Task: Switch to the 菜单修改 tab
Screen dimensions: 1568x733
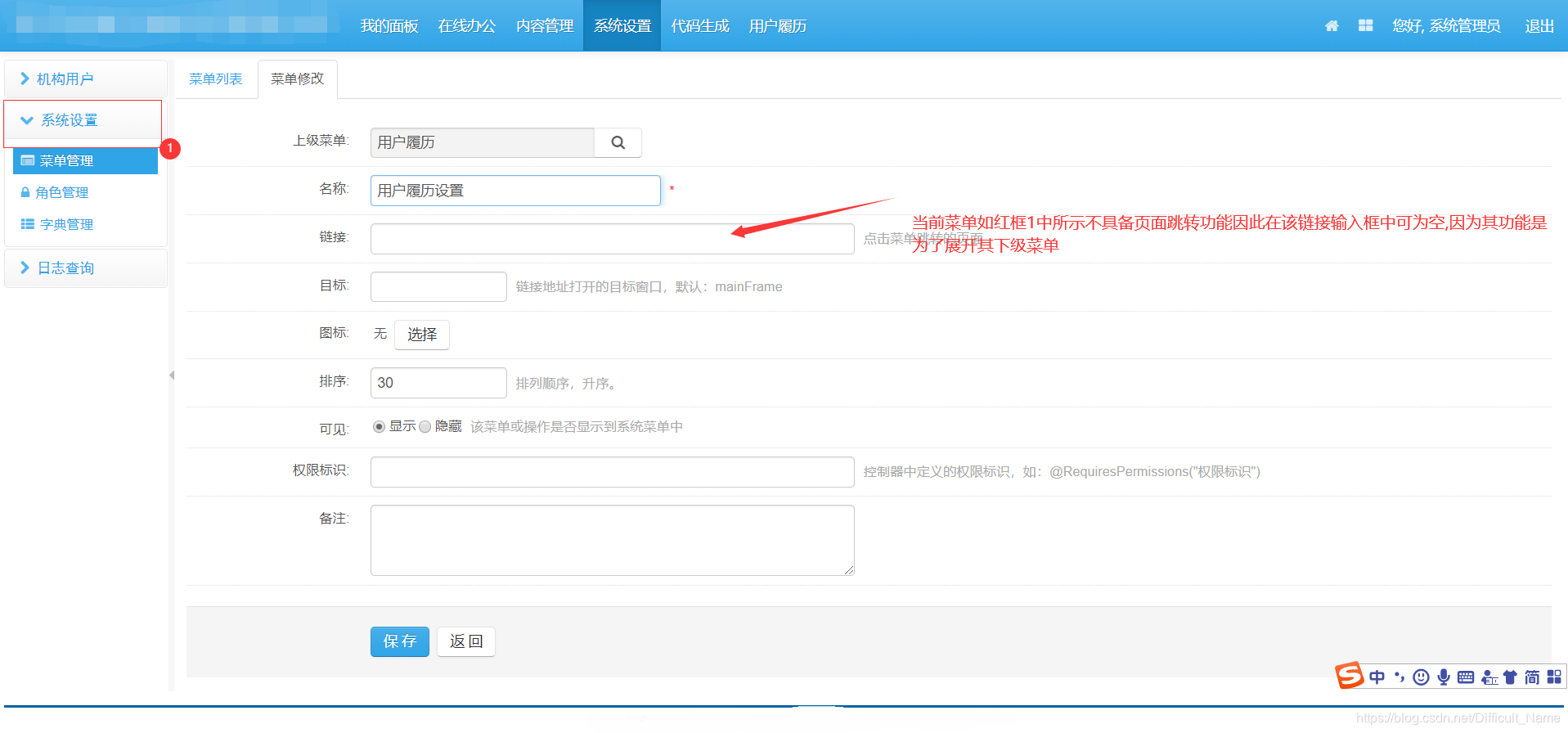Action: [298, 79]
